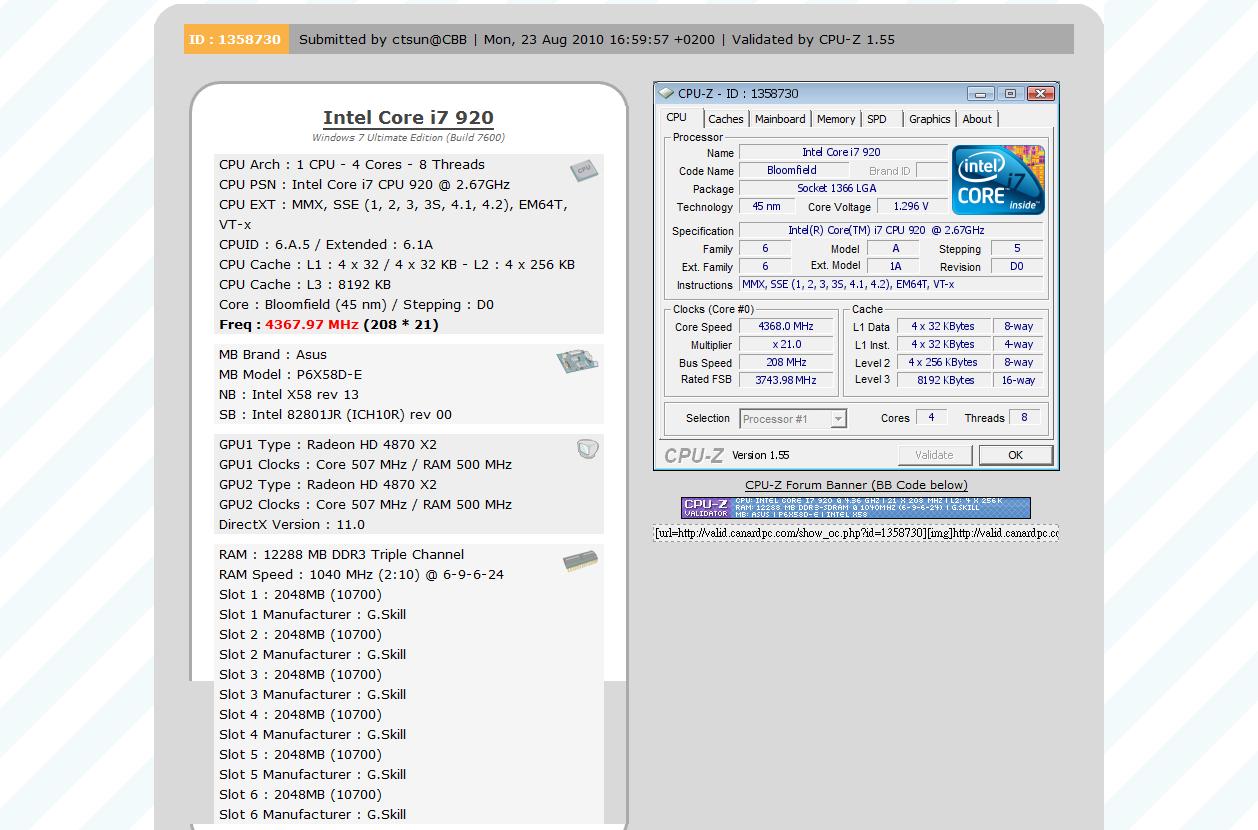The height and width of the screenshot is (830, 1258).
Task: Click the motherboard icon beside MB Brand
Action: [x=578, y=361]
